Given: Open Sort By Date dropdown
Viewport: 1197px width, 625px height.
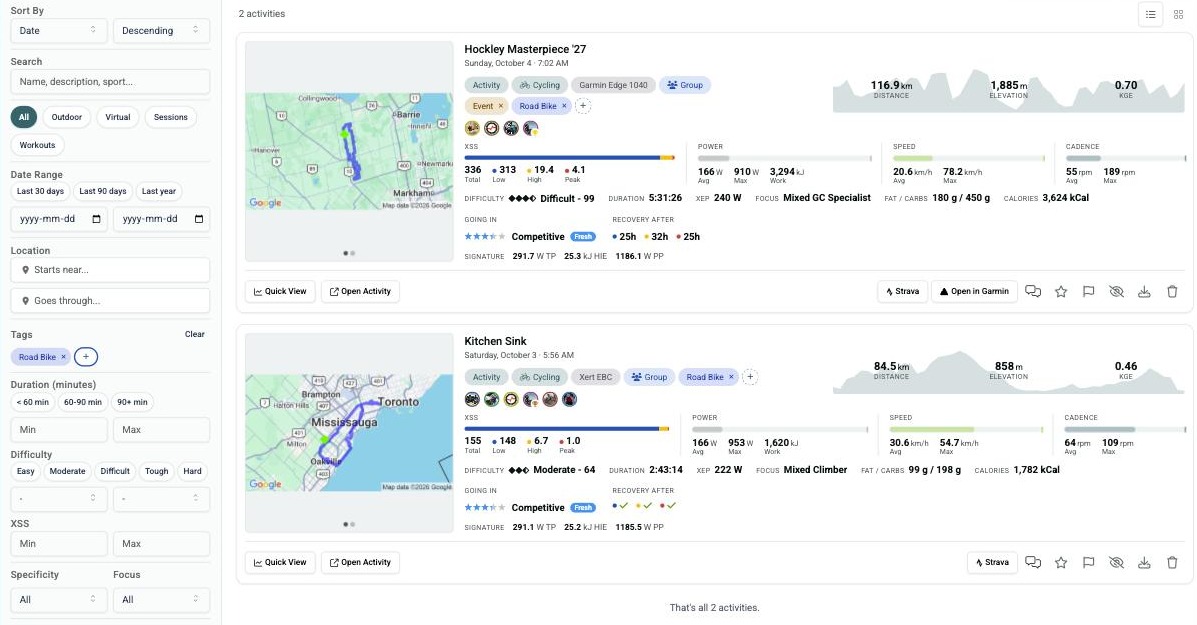Looking at the screenshot, I should click(59, 31).
